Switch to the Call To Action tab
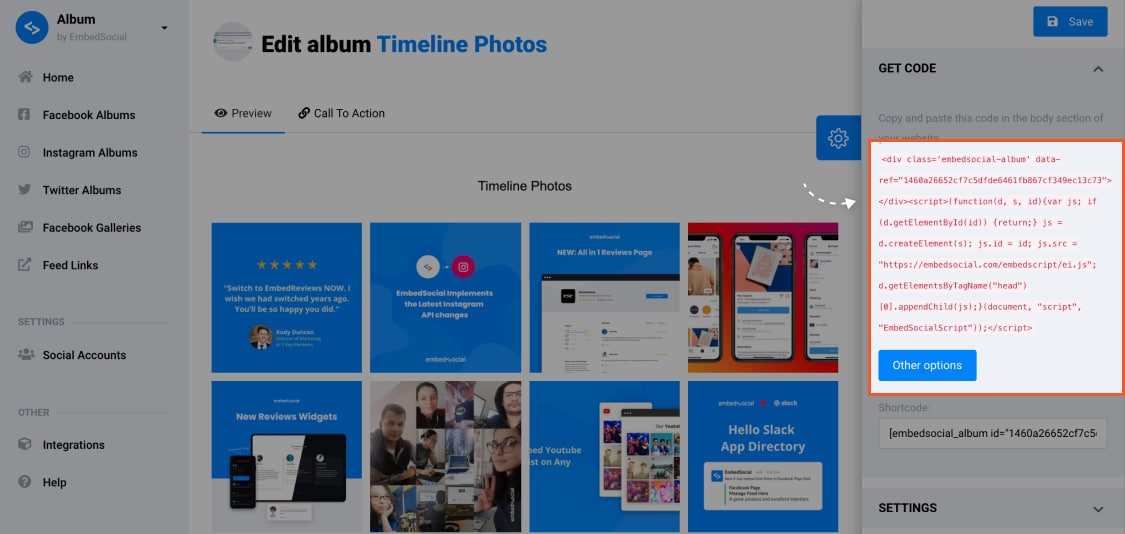 (x=342, y=113)
